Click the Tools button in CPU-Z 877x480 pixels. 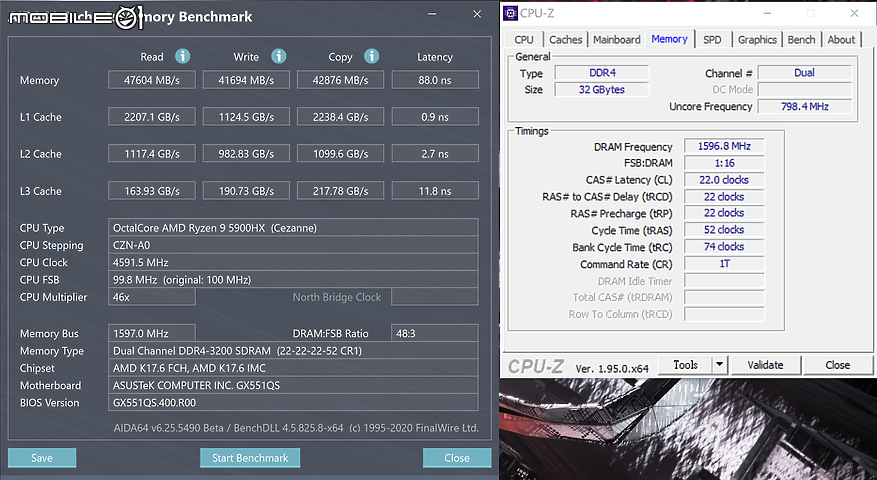[x=685, y=365]
